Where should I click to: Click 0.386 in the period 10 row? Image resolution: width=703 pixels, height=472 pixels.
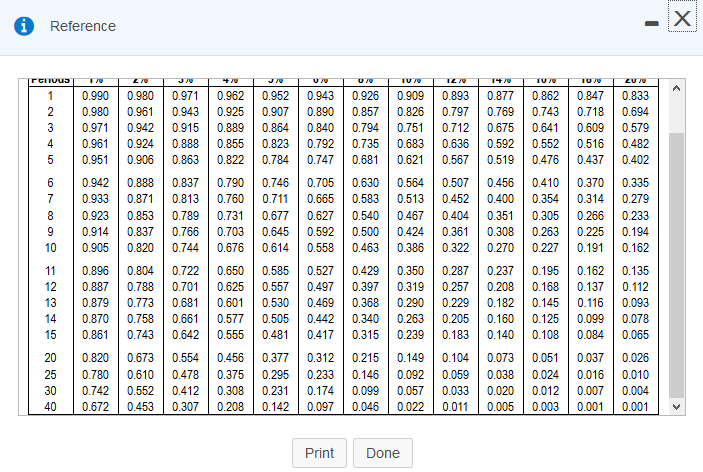[410, 248]
